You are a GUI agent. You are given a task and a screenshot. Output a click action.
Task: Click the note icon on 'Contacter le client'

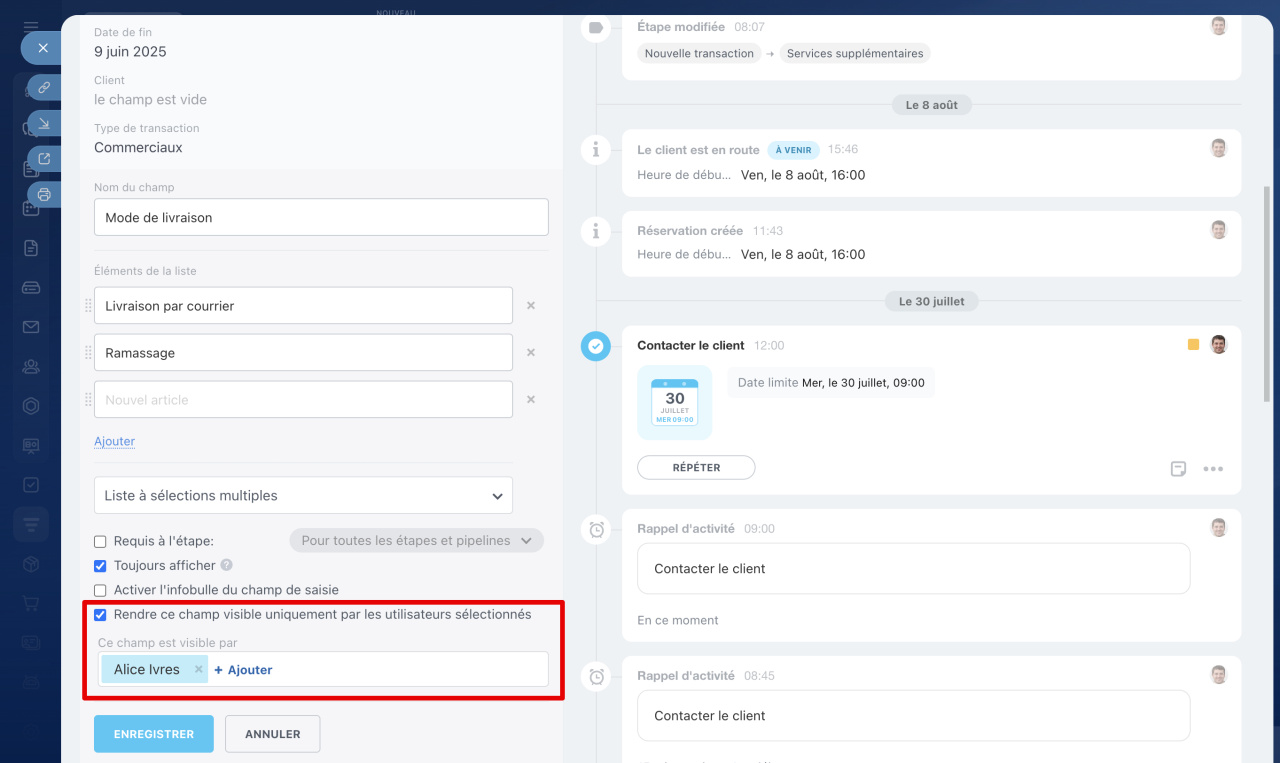coord(1178,469)
